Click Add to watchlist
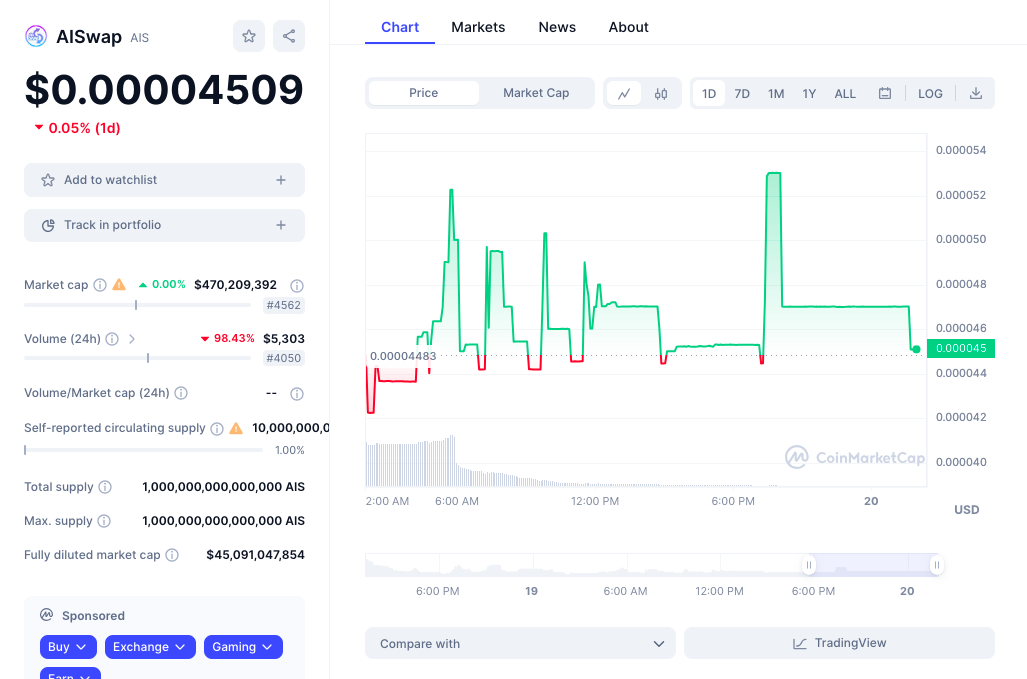The height and width of the screenshot is (679, 1027). [163, 180]
